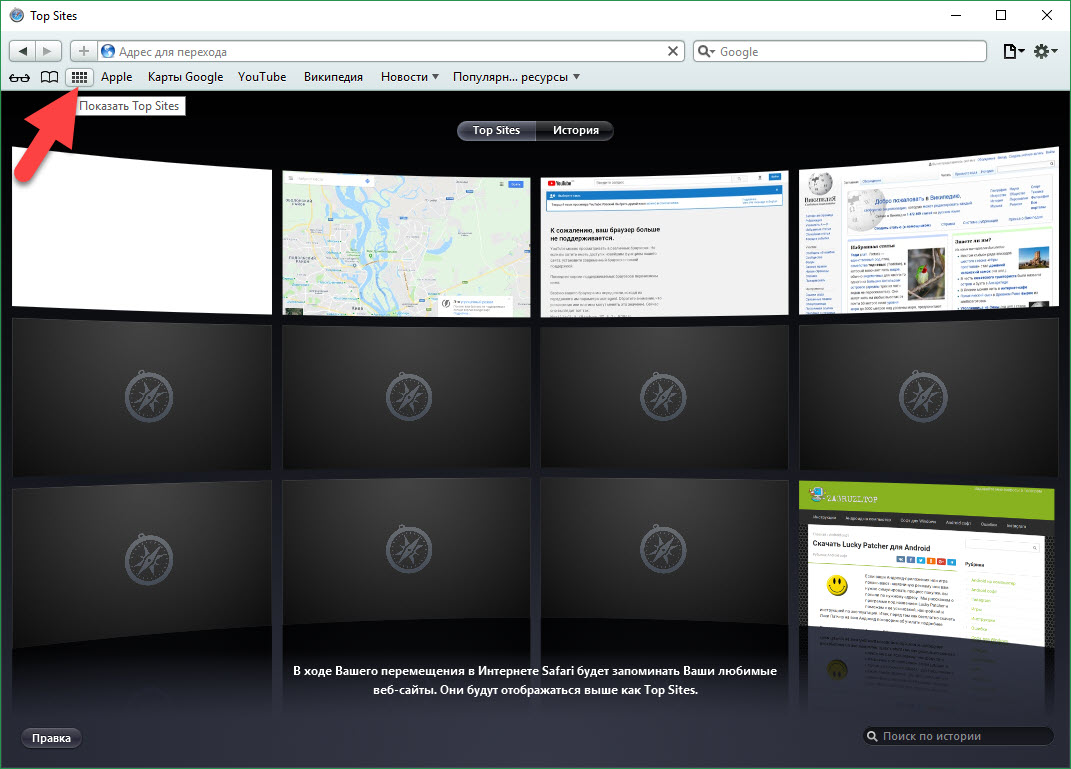The width and height of the screenshot is (1071, 769).
Task: Click the Show Top Sites grid icon
Action: 79,77
